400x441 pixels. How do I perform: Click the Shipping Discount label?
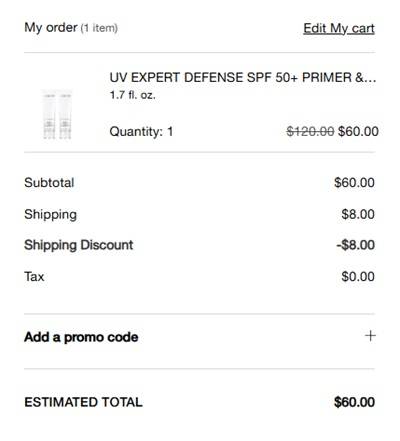pos(79,245)
